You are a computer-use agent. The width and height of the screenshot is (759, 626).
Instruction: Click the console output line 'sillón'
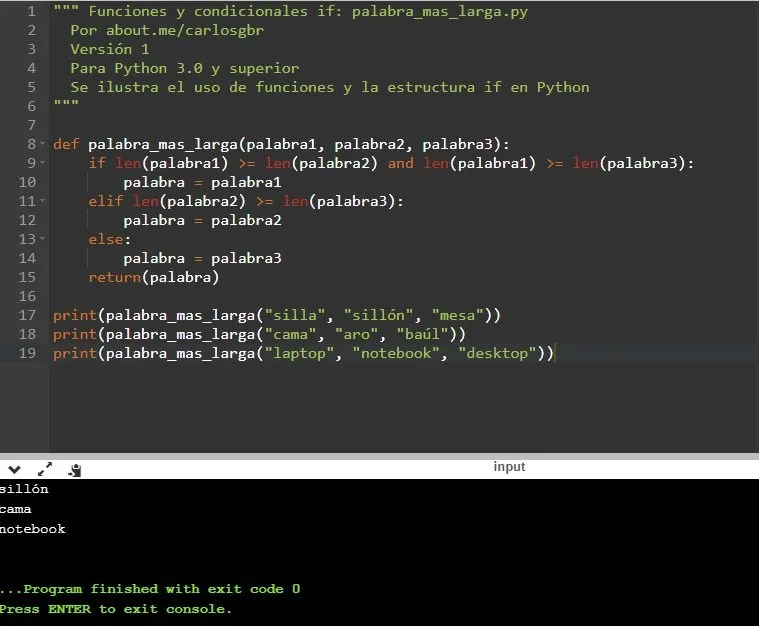[x=24, y=489]
